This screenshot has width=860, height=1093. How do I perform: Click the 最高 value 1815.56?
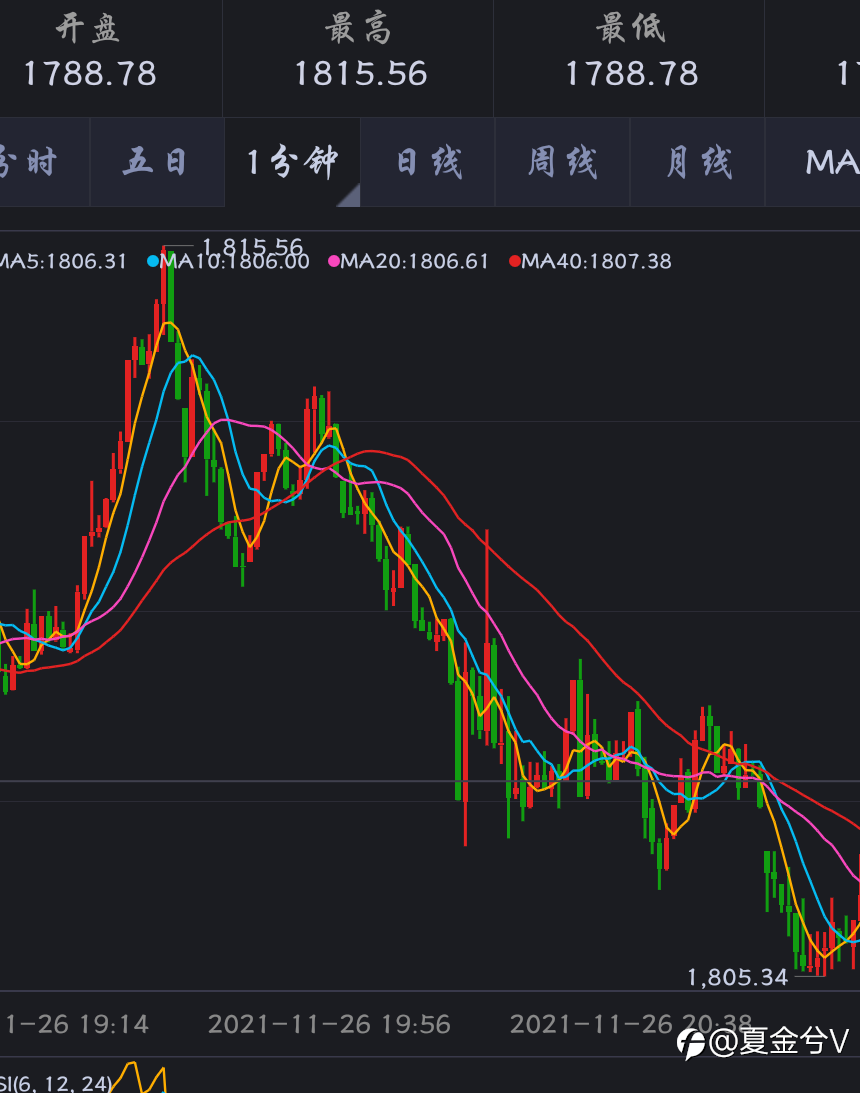(360, 74)
